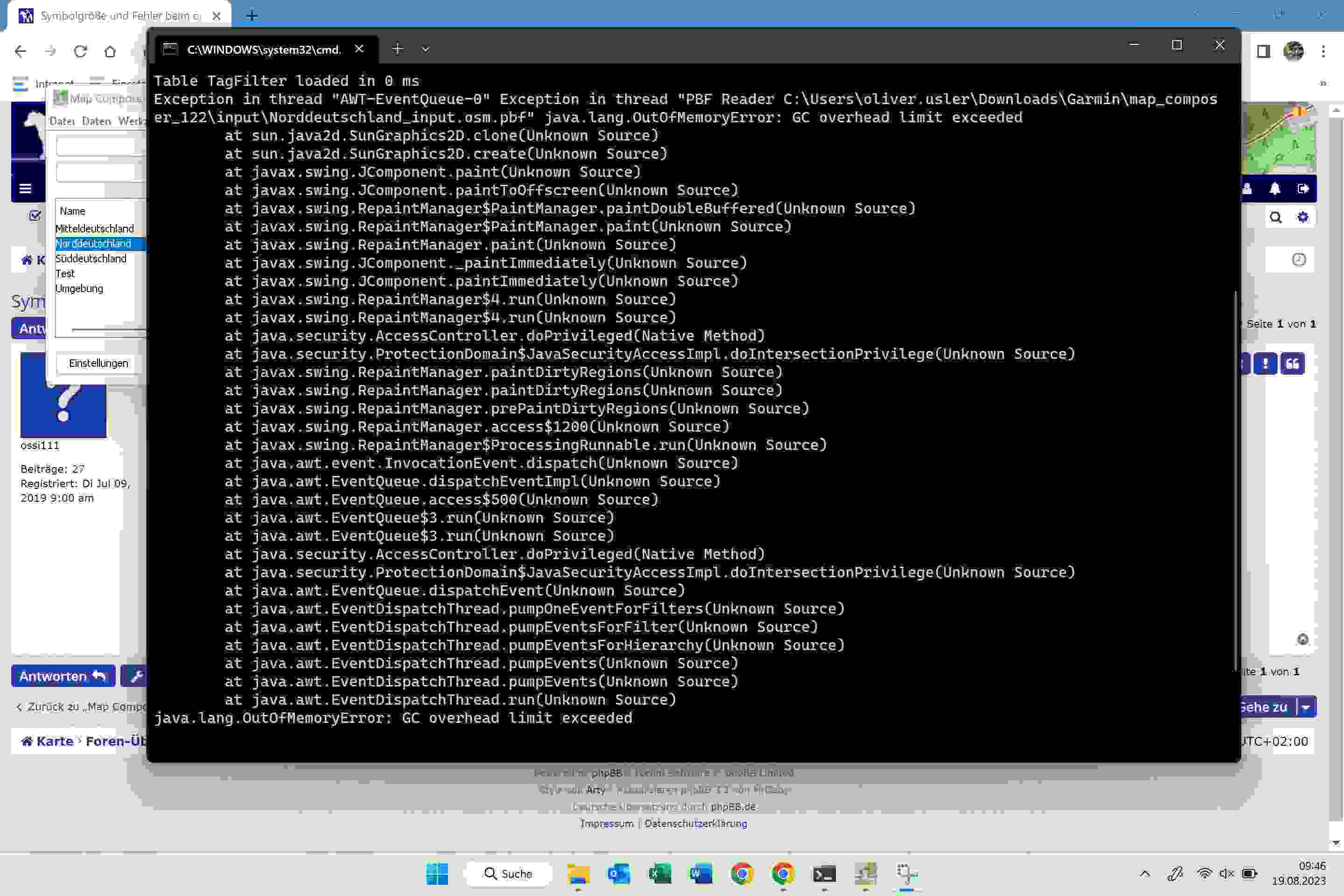Open advanced search gear icon
The image size is (1344, 896).
tap(1303, 218)
